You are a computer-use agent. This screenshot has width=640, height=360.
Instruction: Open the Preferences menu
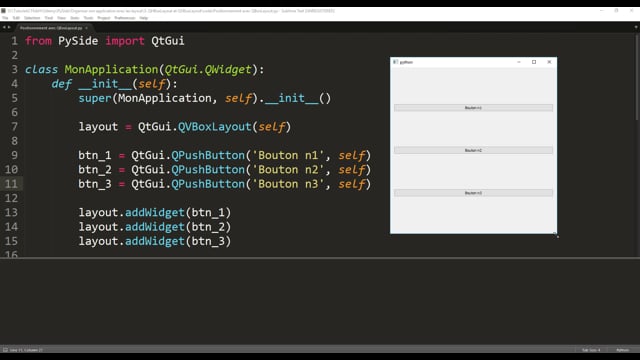click(124, 18)
